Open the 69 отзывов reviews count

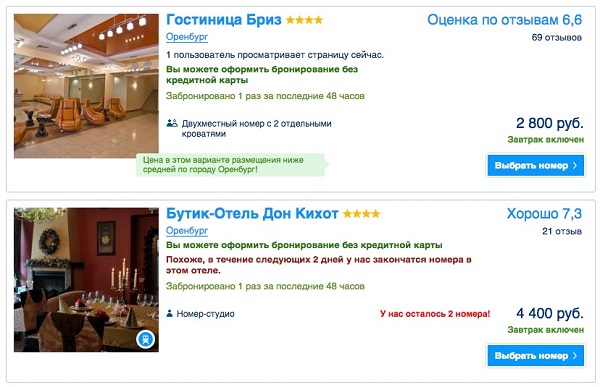click(557, 38)
